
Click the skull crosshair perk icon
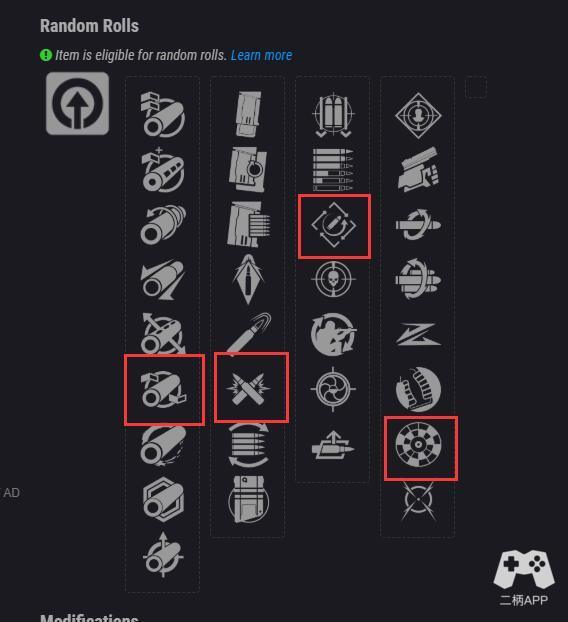333,279
